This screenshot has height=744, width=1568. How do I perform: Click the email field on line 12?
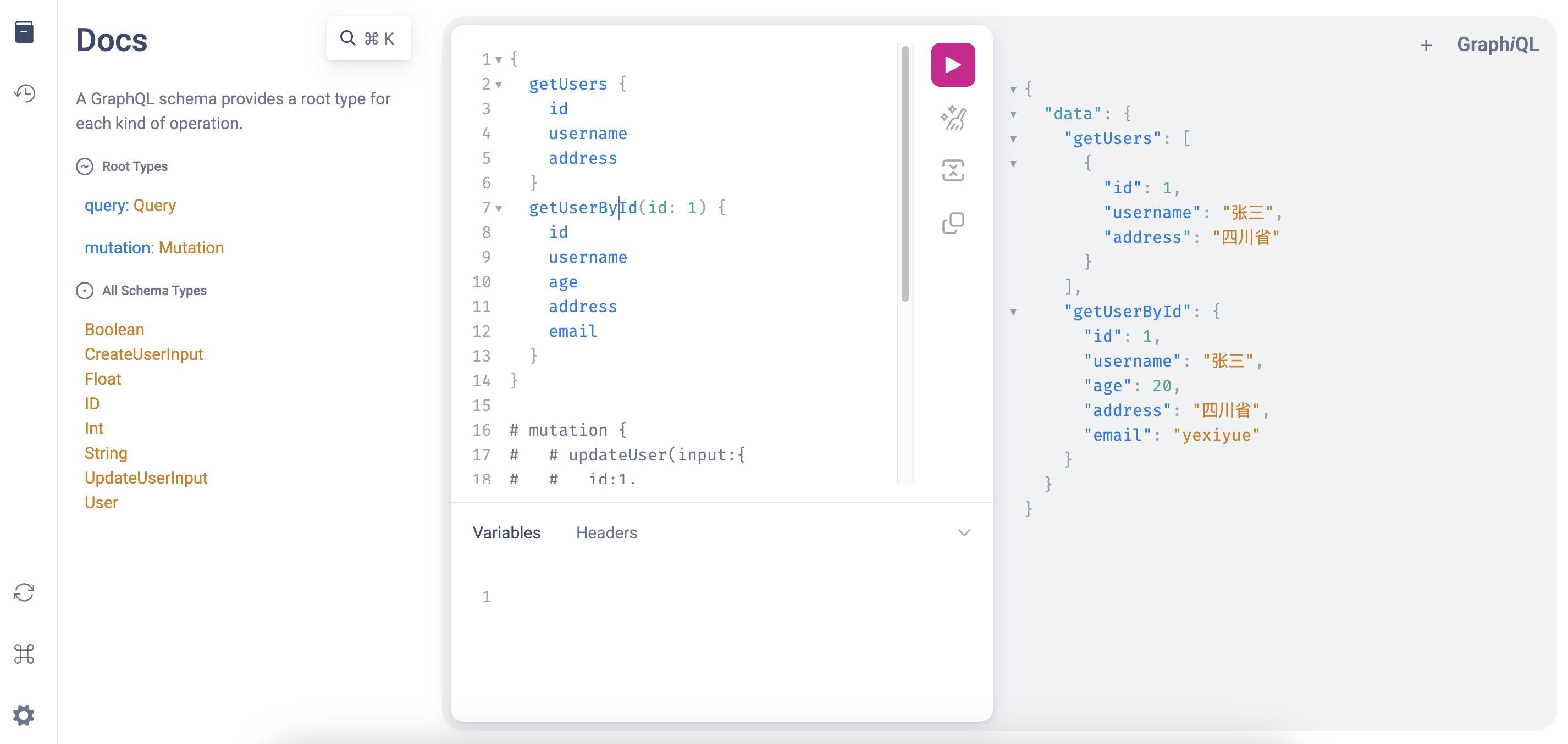click(x=573, y=331)
